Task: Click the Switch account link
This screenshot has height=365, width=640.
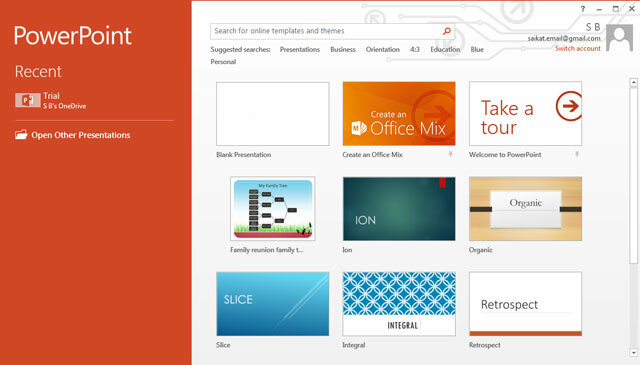Action: click(578, 48)
